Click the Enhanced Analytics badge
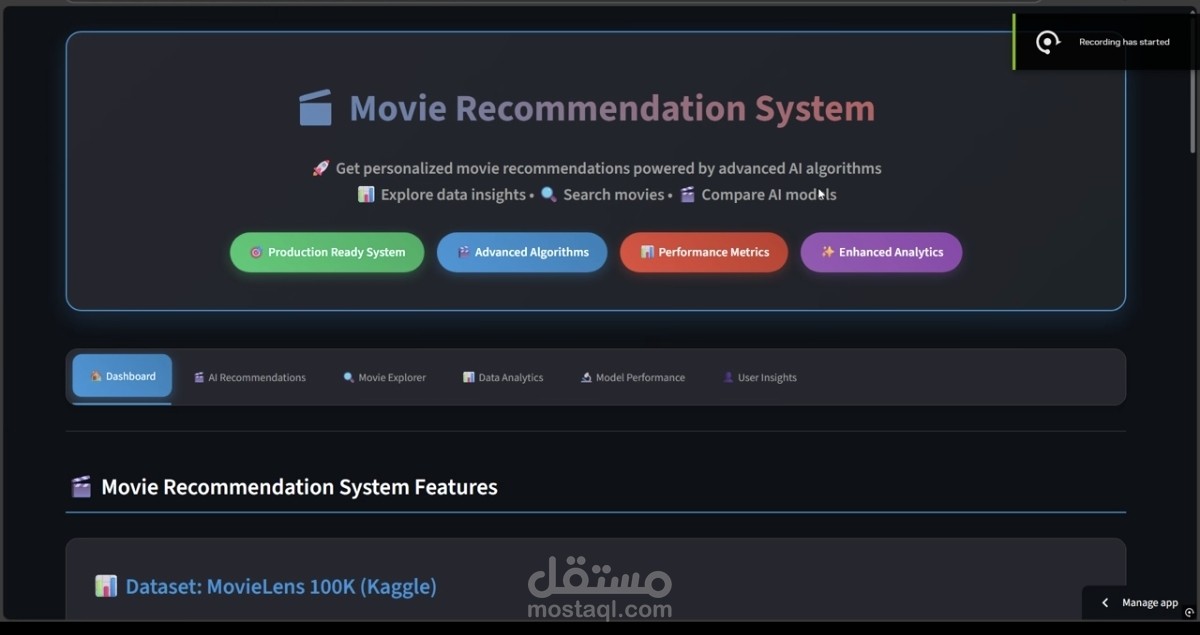 pos(881,252)
